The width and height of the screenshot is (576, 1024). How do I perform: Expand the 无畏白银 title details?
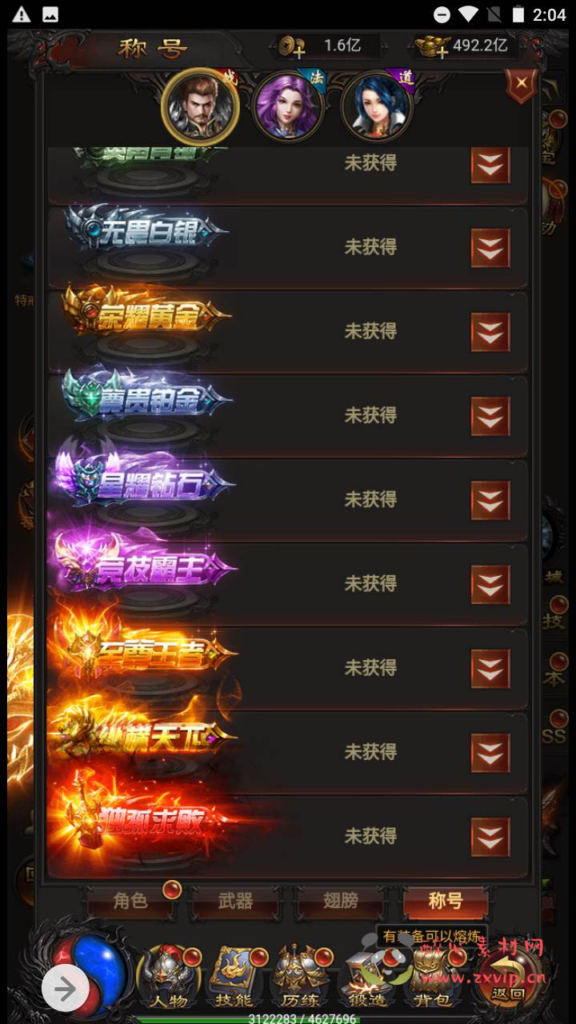490,248
